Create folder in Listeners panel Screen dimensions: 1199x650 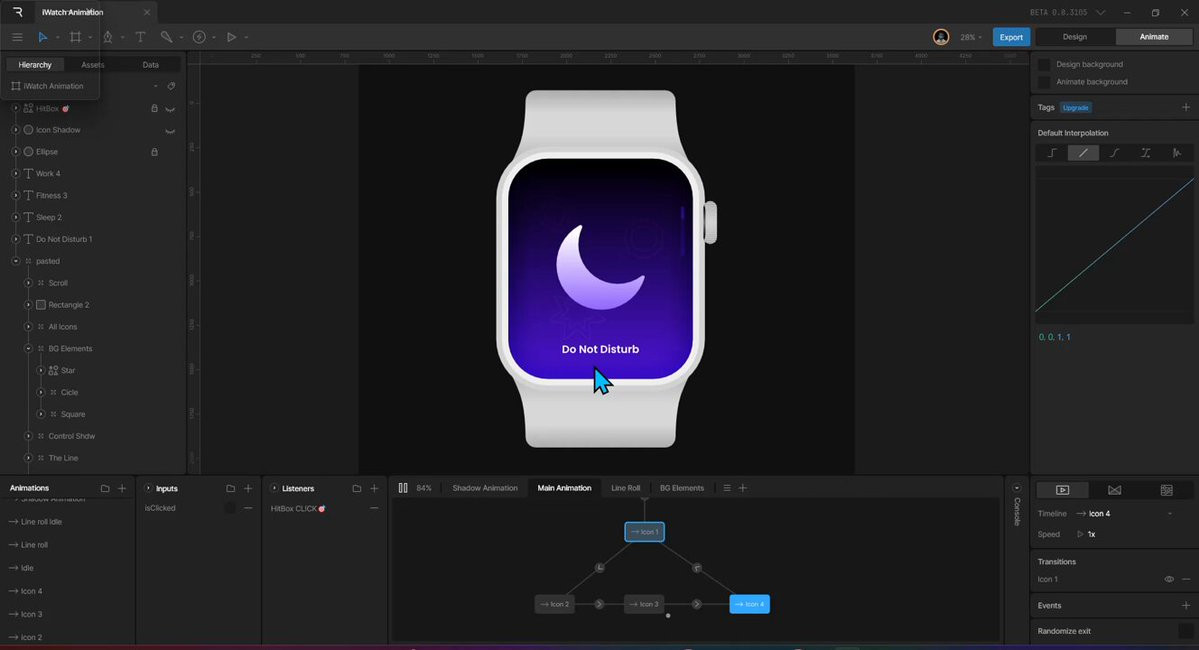[x=356, y=488]
